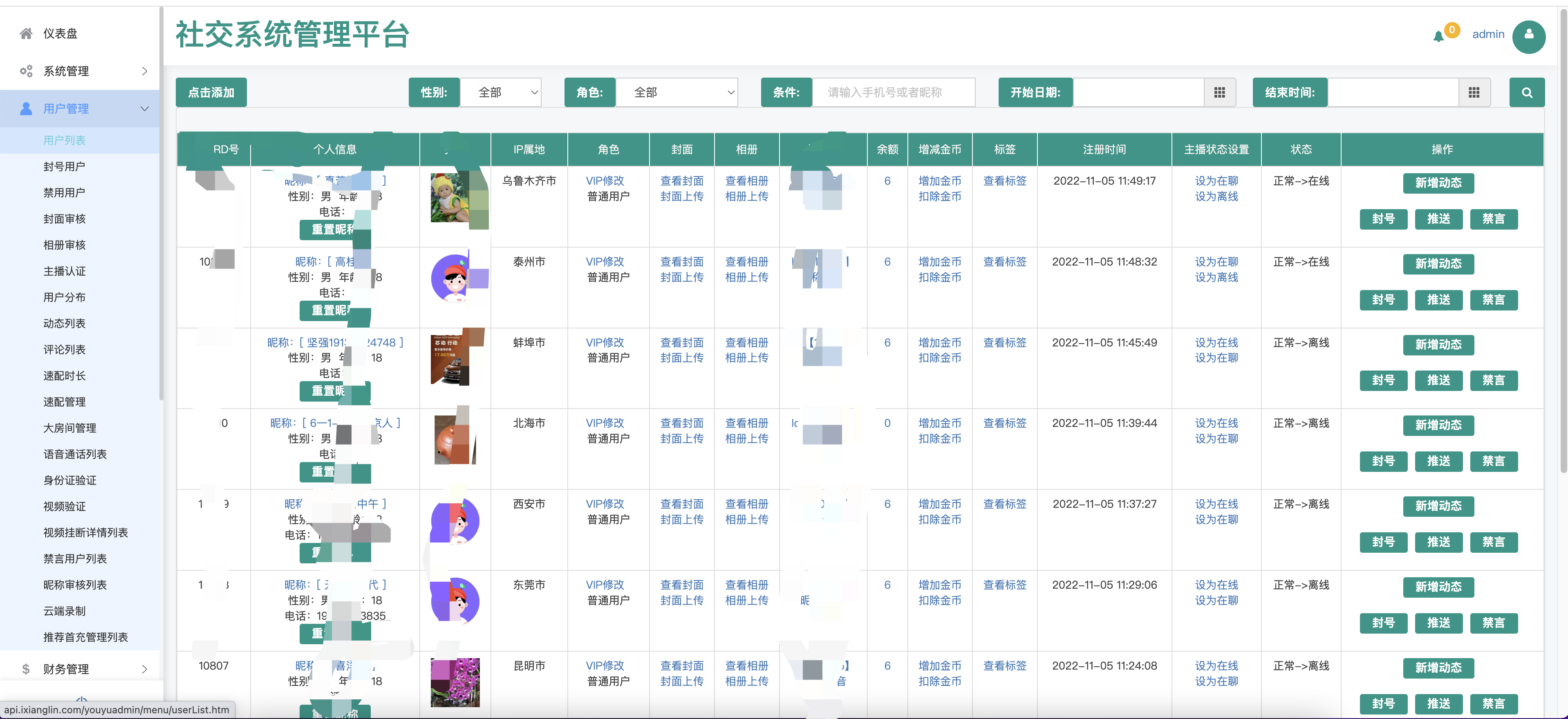Open the 封号用户 sidebar item
The image size is (1568, 719).
click(x=64, y=167)
